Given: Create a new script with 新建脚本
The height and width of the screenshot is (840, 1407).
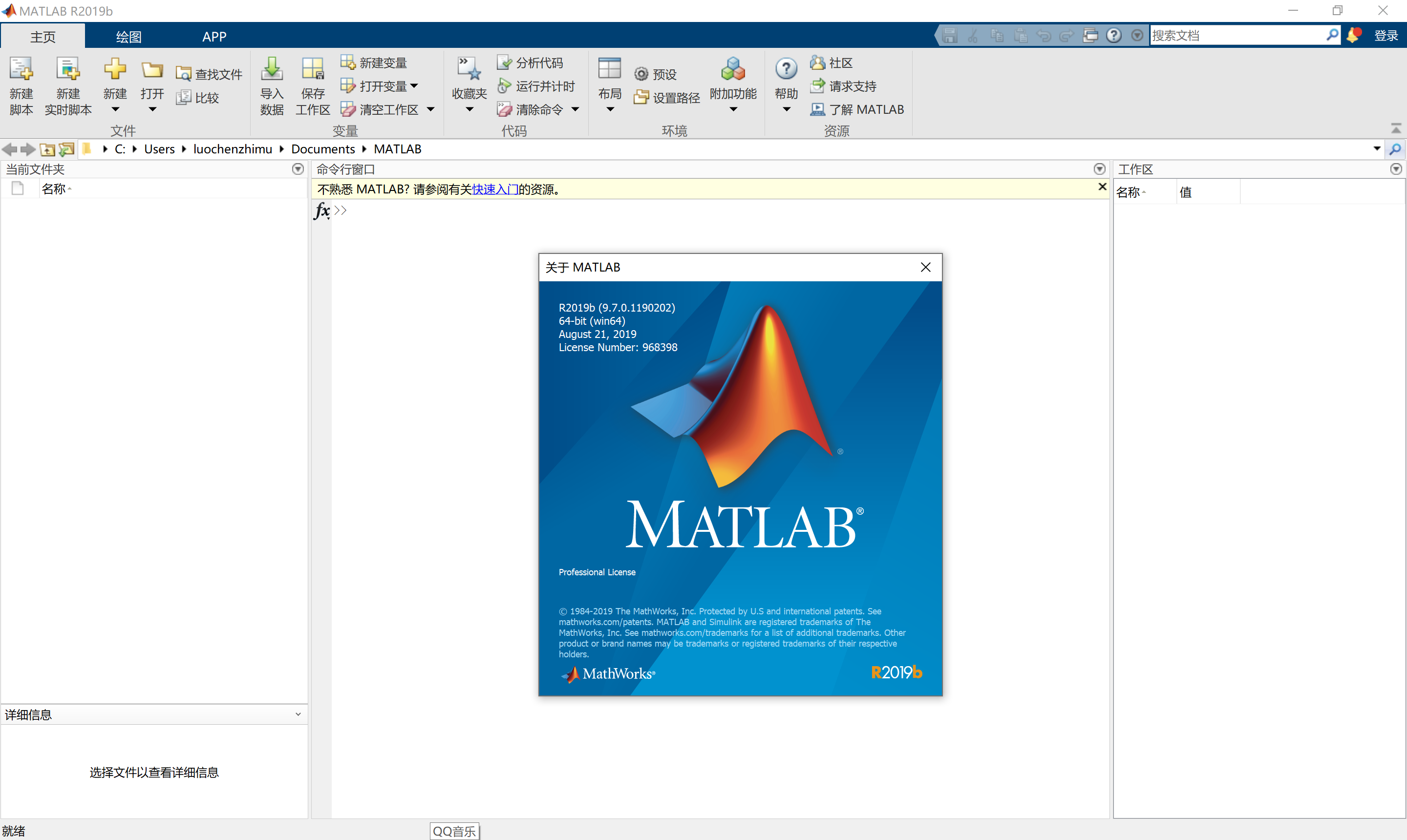Looking at the screenshot, I should (x=21, y=84).
